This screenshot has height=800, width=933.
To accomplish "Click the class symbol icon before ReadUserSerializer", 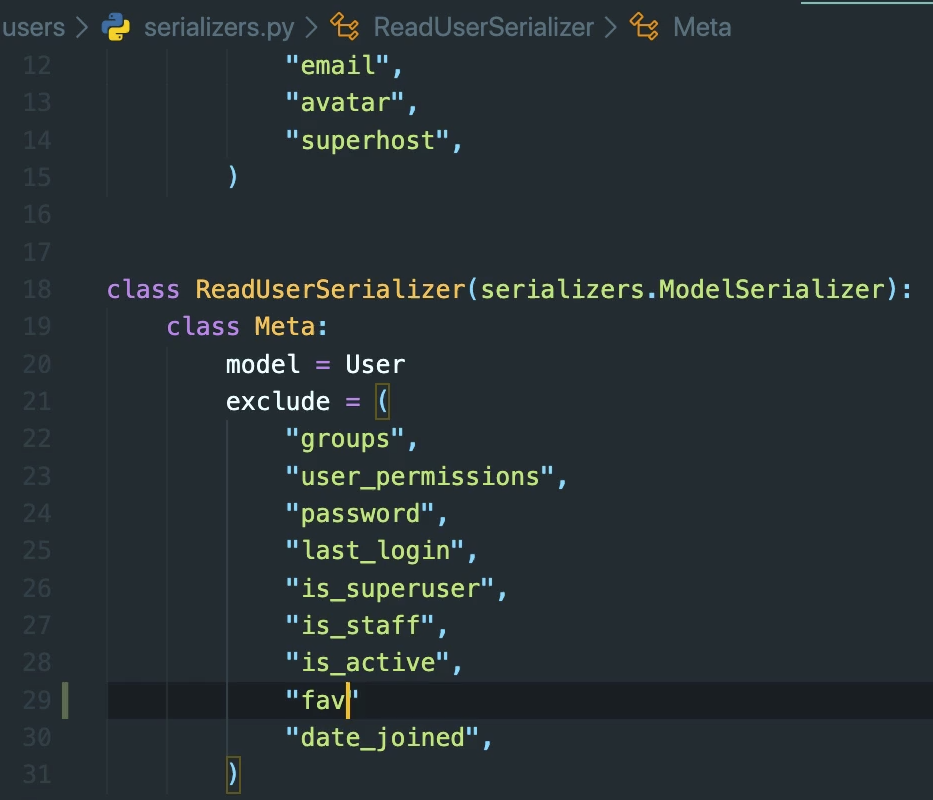I will (345, 27).
